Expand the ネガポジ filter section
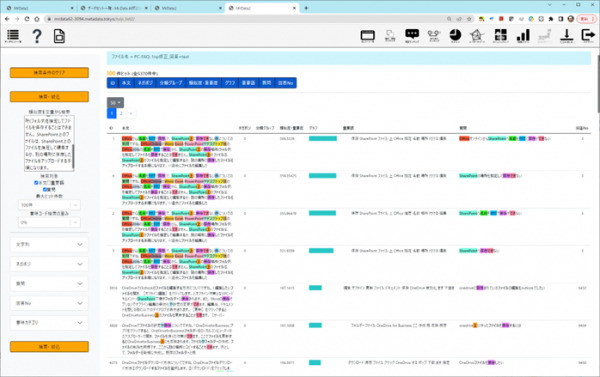The height and width of the screenshot is (377, 600). coord(49,264)
